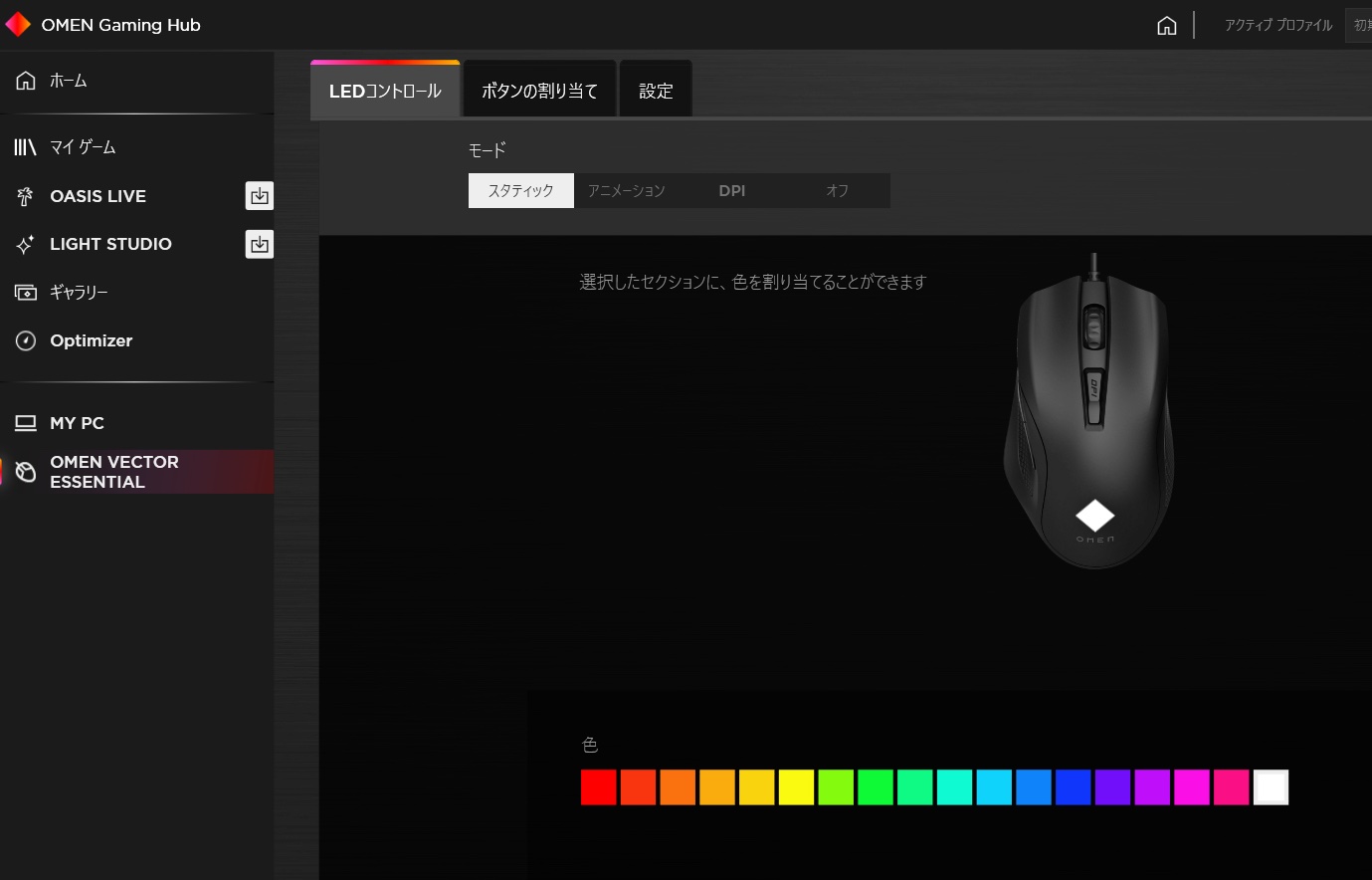
Task: Pick the cyan sky blue swatch
Action: coord(994,787)
